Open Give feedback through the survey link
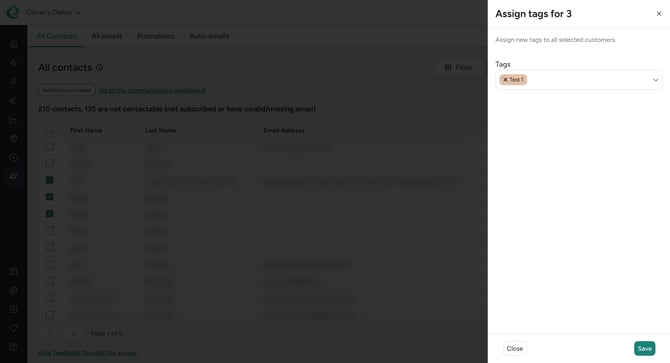The image size is (670, 363). coord(88,353)
